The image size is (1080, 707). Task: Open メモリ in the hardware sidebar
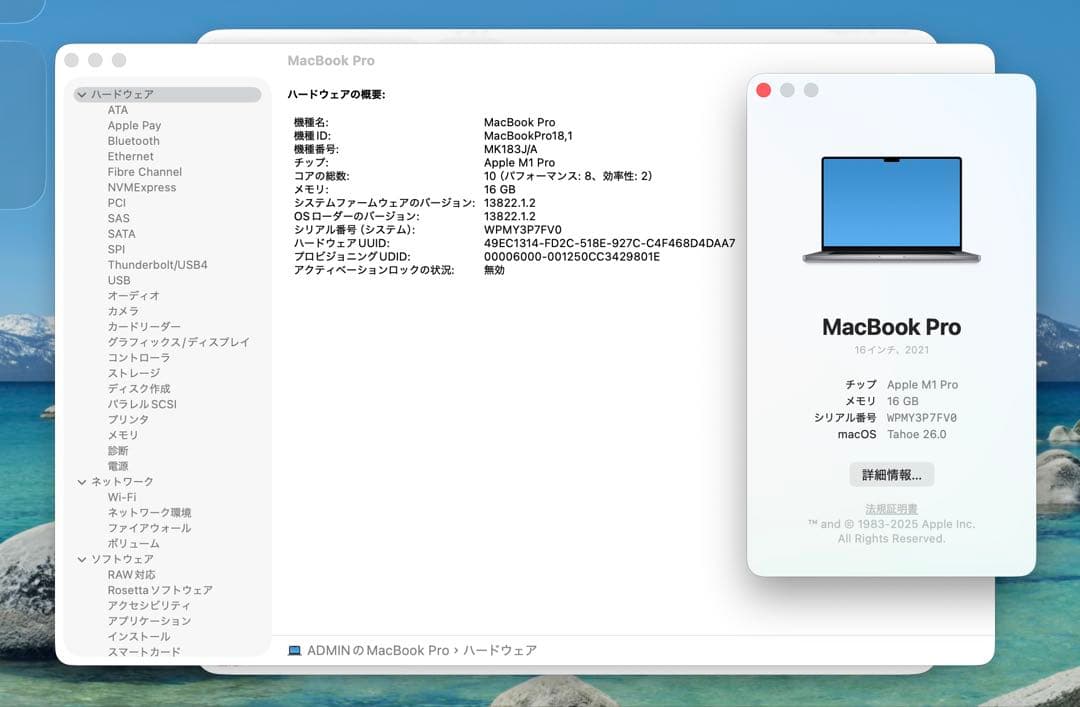point(123,436)
